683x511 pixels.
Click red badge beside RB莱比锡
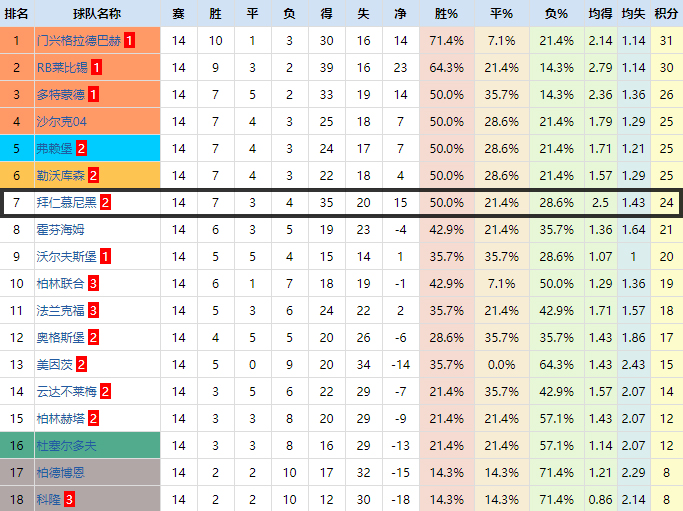[x=95, y=68]
